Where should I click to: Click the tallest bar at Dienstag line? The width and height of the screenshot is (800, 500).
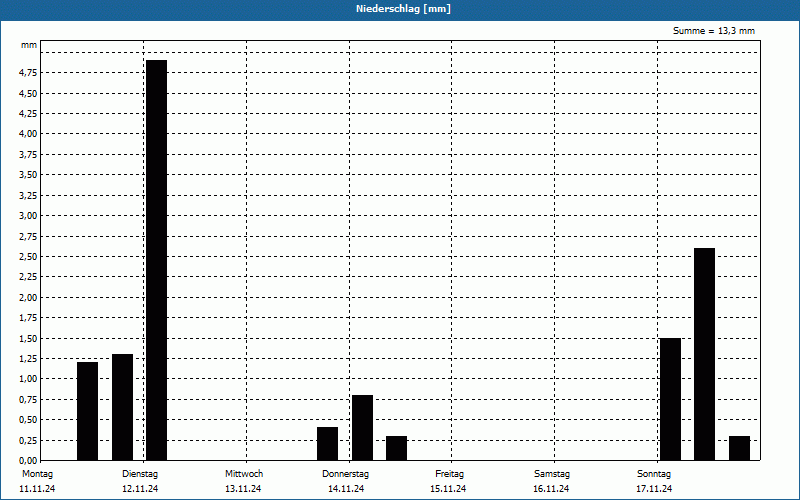click(x=157, y=260)
